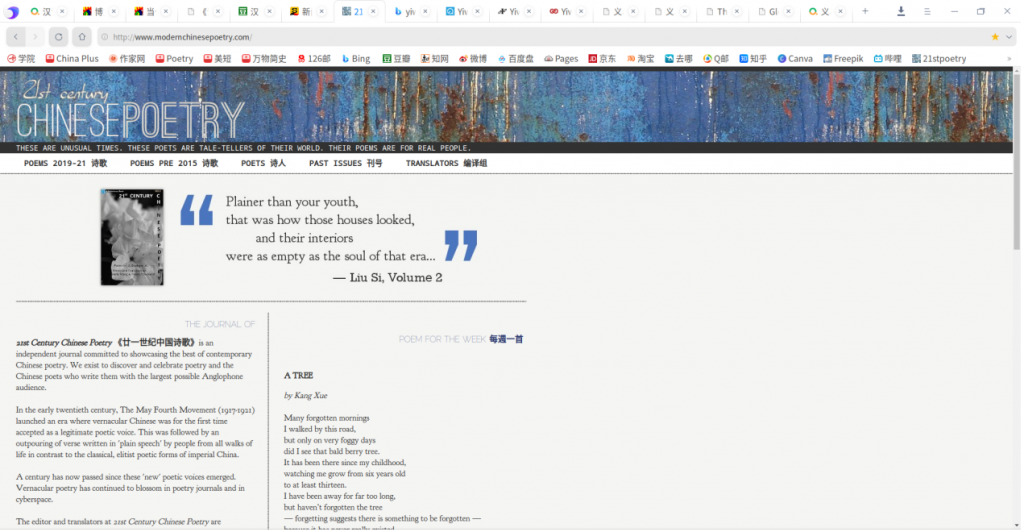Toggle the yellow bookmark star
Image resolution: width=1024 pixels, height=532 pixels.
tap(995, 37)
